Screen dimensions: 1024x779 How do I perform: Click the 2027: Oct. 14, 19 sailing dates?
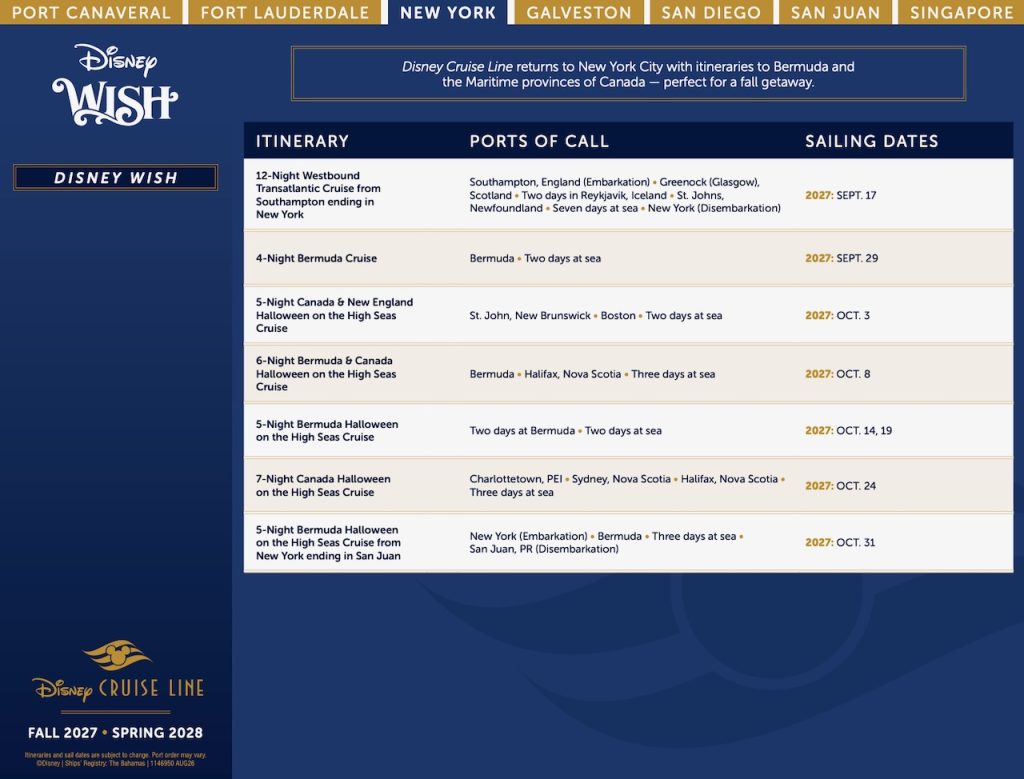click(x=848, y=430)
